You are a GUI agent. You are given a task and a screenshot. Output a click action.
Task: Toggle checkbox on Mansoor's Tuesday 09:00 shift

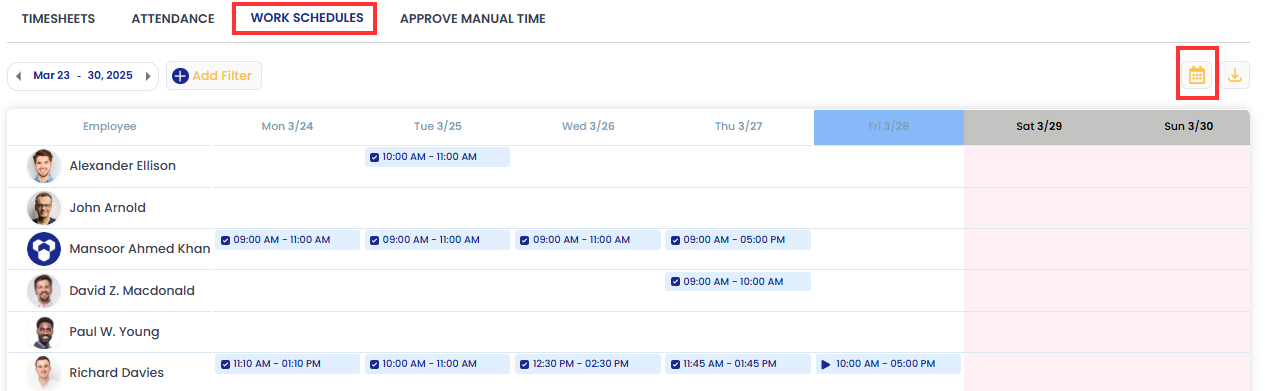tap(375, 240)
